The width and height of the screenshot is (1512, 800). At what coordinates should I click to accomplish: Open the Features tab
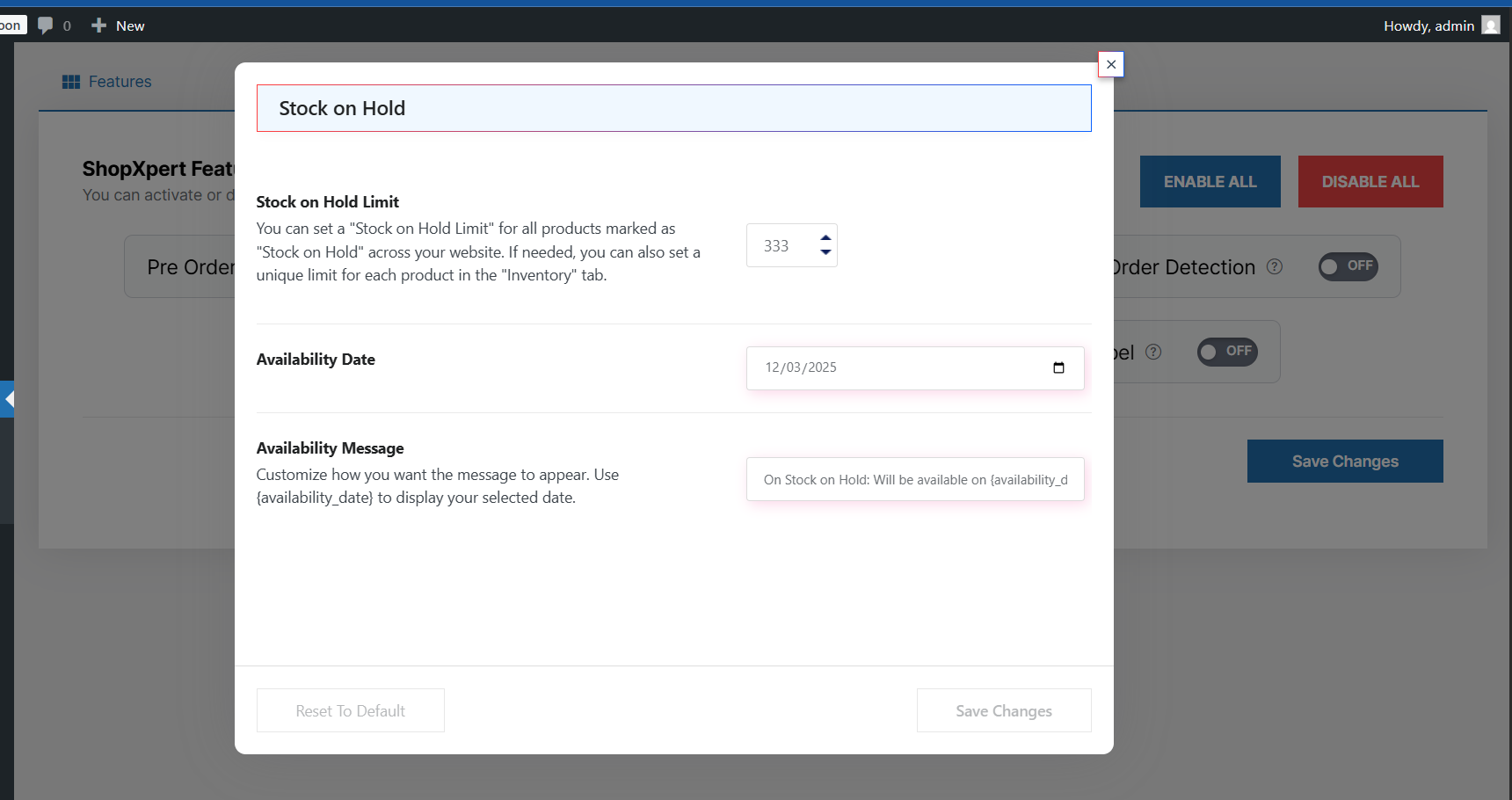pos(107,82)
